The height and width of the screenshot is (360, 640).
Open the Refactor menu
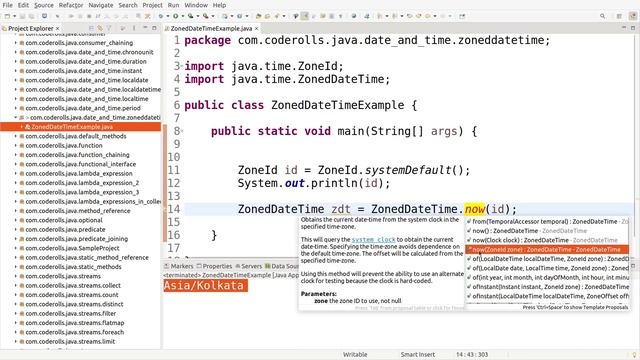click(x=71, y=5)
